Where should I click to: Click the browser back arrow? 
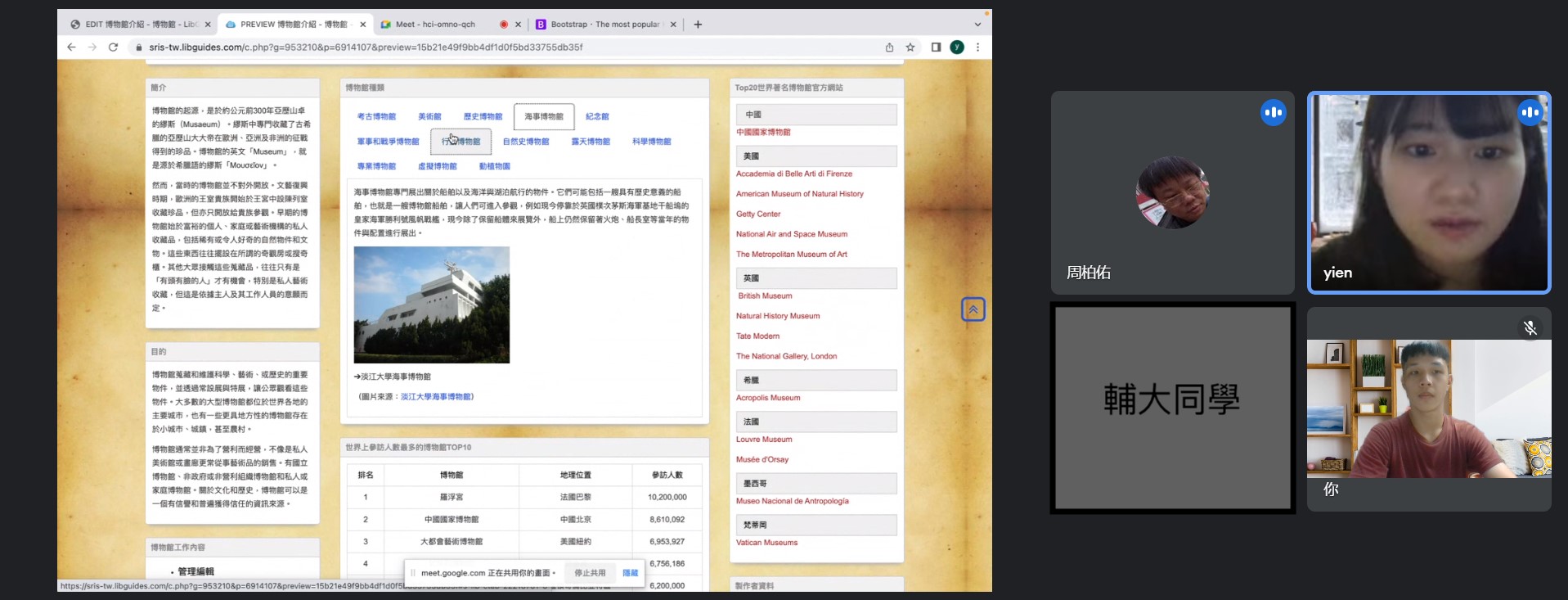71,47
